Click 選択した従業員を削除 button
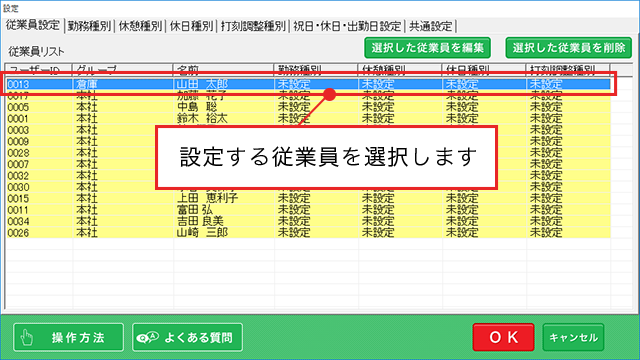The height and width of the screenshot is (360, 640). point(569,48)
